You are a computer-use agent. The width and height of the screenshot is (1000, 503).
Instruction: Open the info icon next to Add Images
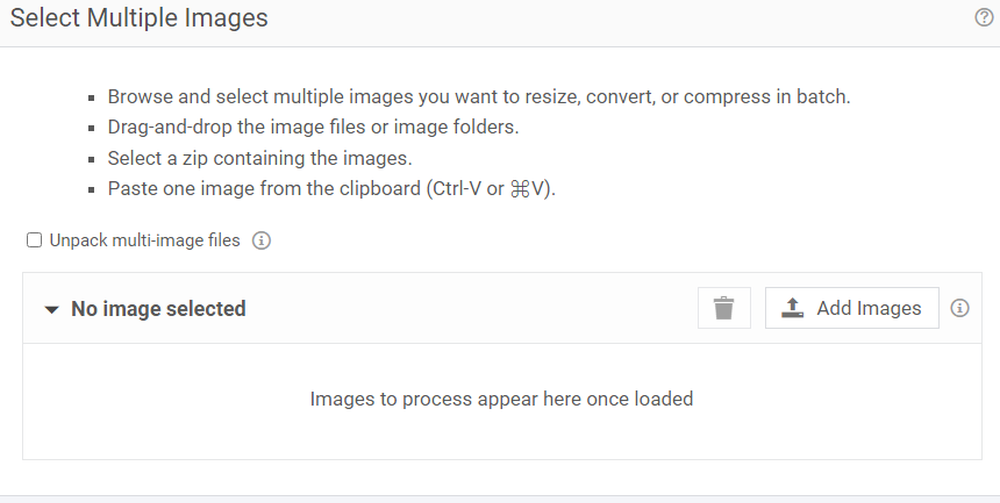click(x=960, y=308)
